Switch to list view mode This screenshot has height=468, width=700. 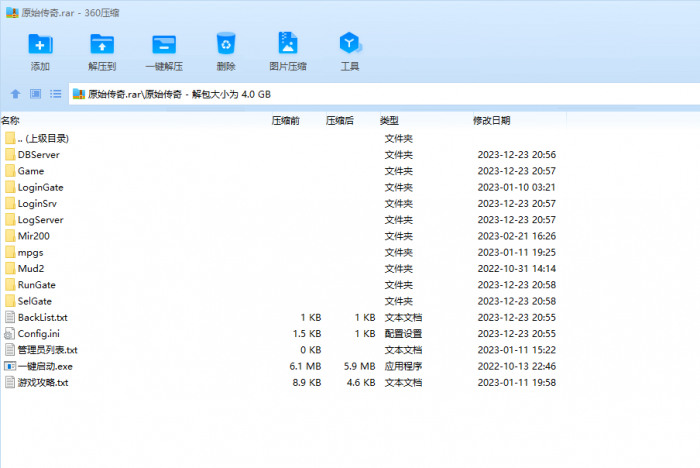click(55, 94)
